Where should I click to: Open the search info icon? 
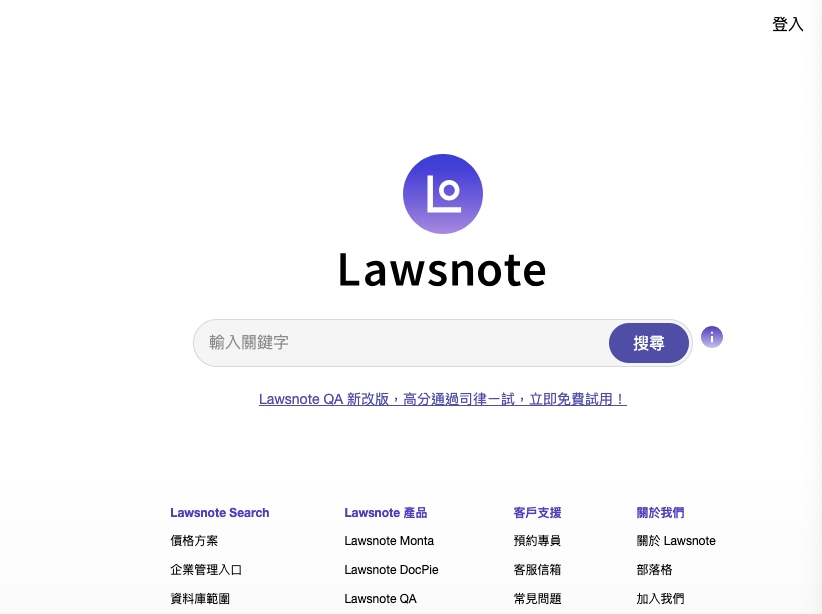(711, 337)
